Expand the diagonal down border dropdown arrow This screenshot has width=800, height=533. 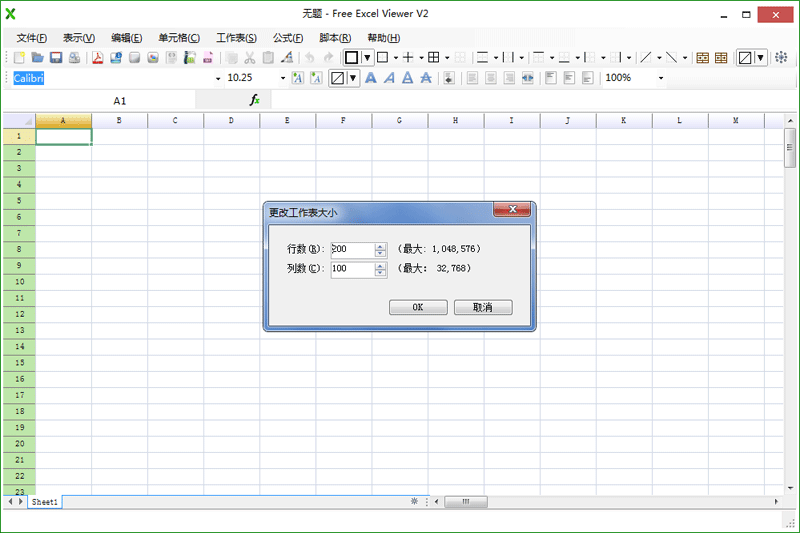(685, 58)
